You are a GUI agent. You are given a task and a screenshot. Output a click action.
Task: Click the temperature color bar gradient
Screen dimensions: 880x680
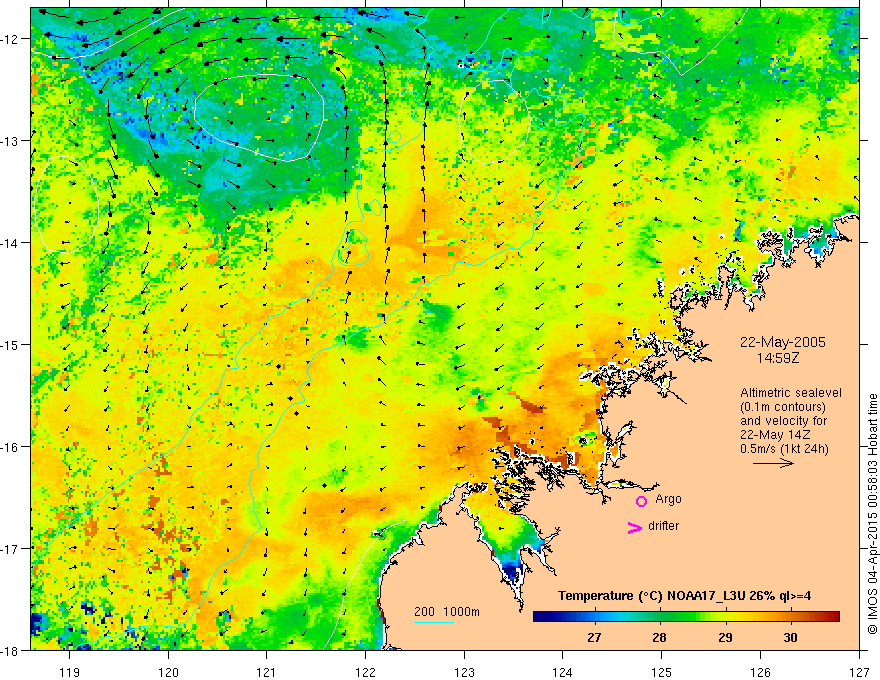pyautogui.click(x=686, y=616)
